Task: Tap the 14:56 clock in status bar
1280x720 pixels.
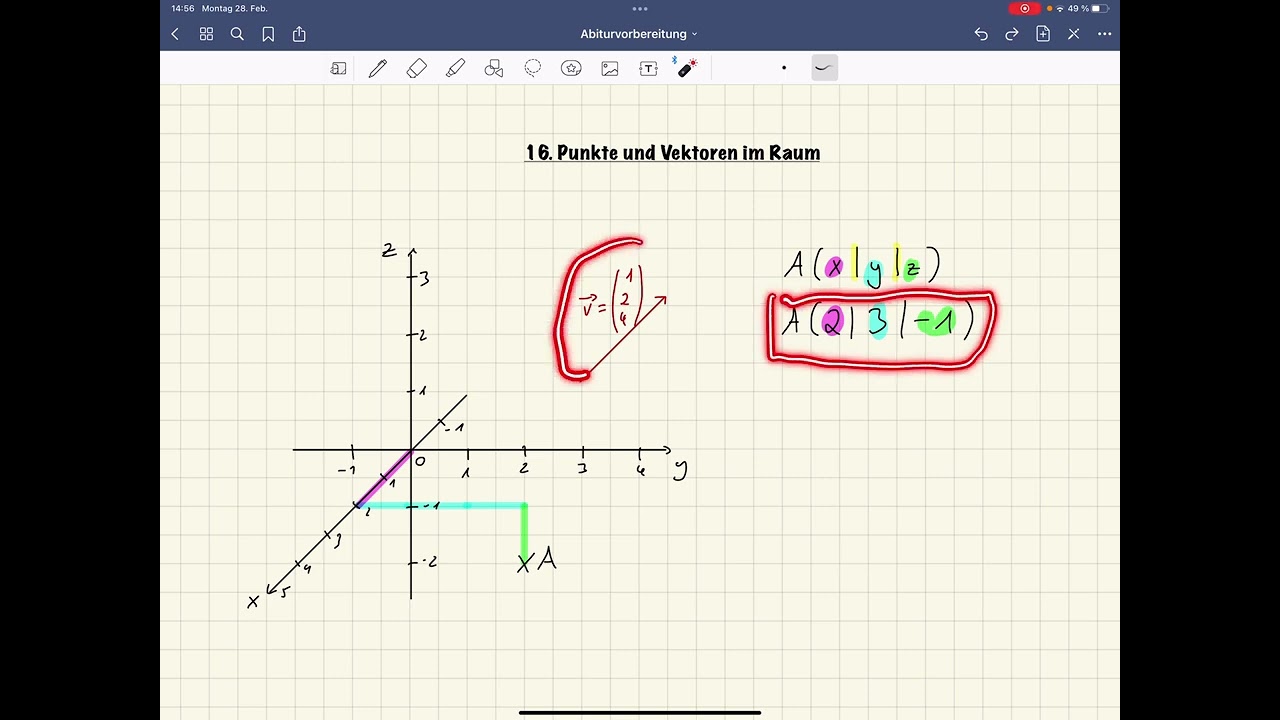Action: coord(182,8)
